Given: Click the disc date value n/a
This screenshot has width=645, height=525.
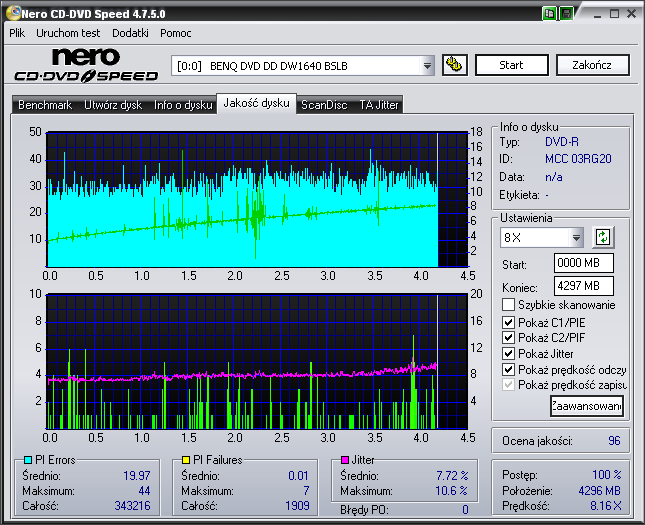Looking at the screenshot, I should point(554,177).
